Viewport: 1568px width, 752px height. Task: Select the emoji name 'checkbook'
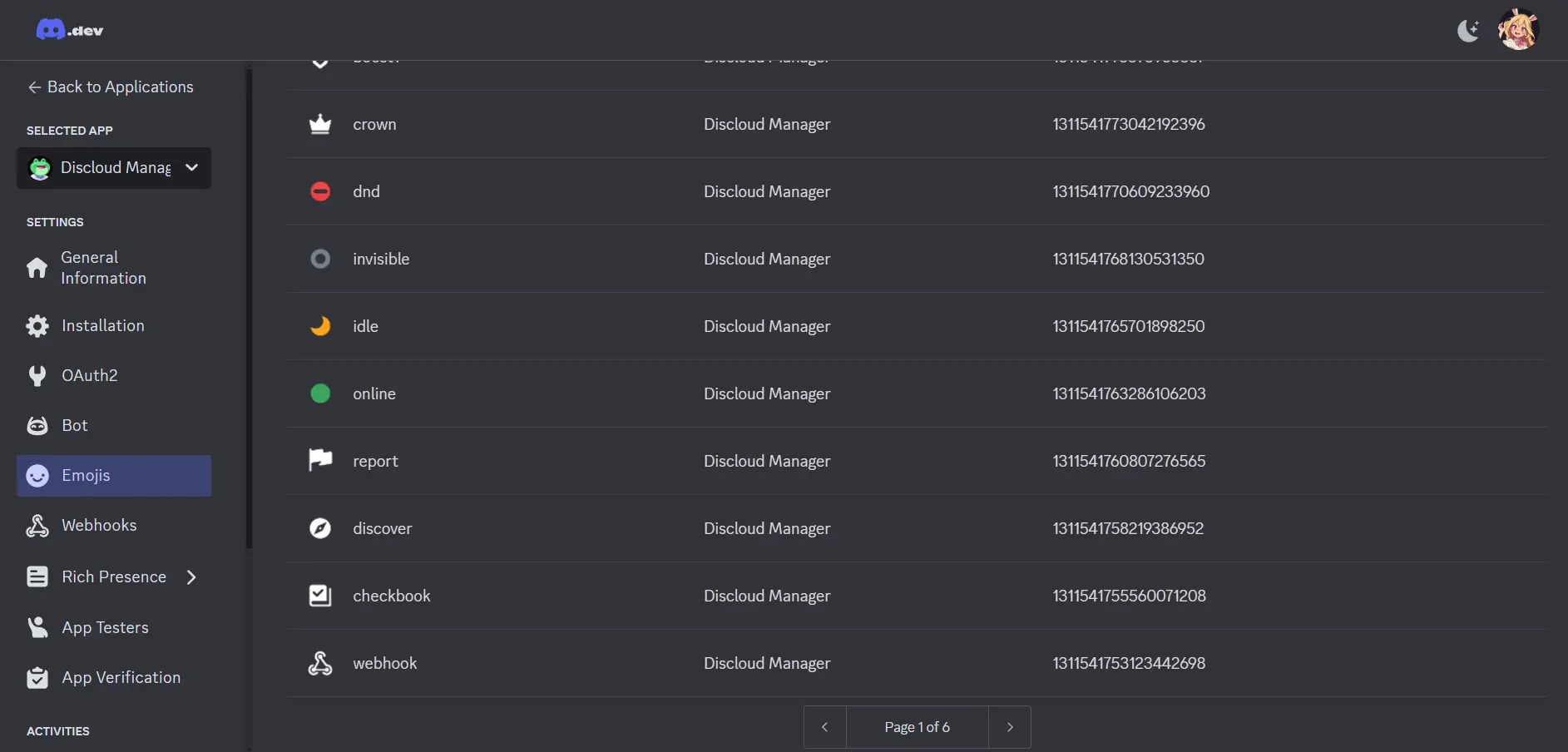[392, 596]
